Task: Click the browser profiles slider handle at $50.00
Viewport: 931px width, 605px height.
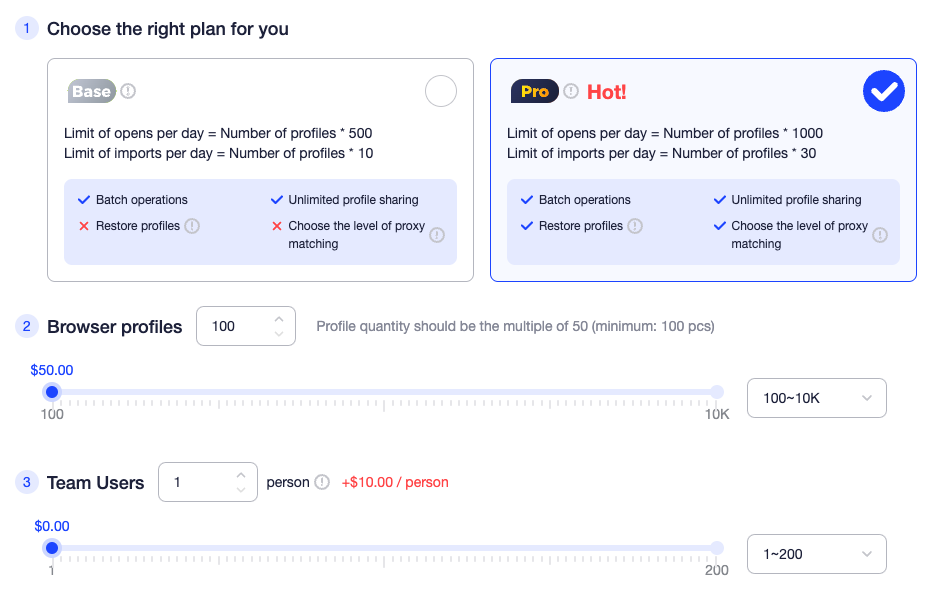Action: click(51, 392)
